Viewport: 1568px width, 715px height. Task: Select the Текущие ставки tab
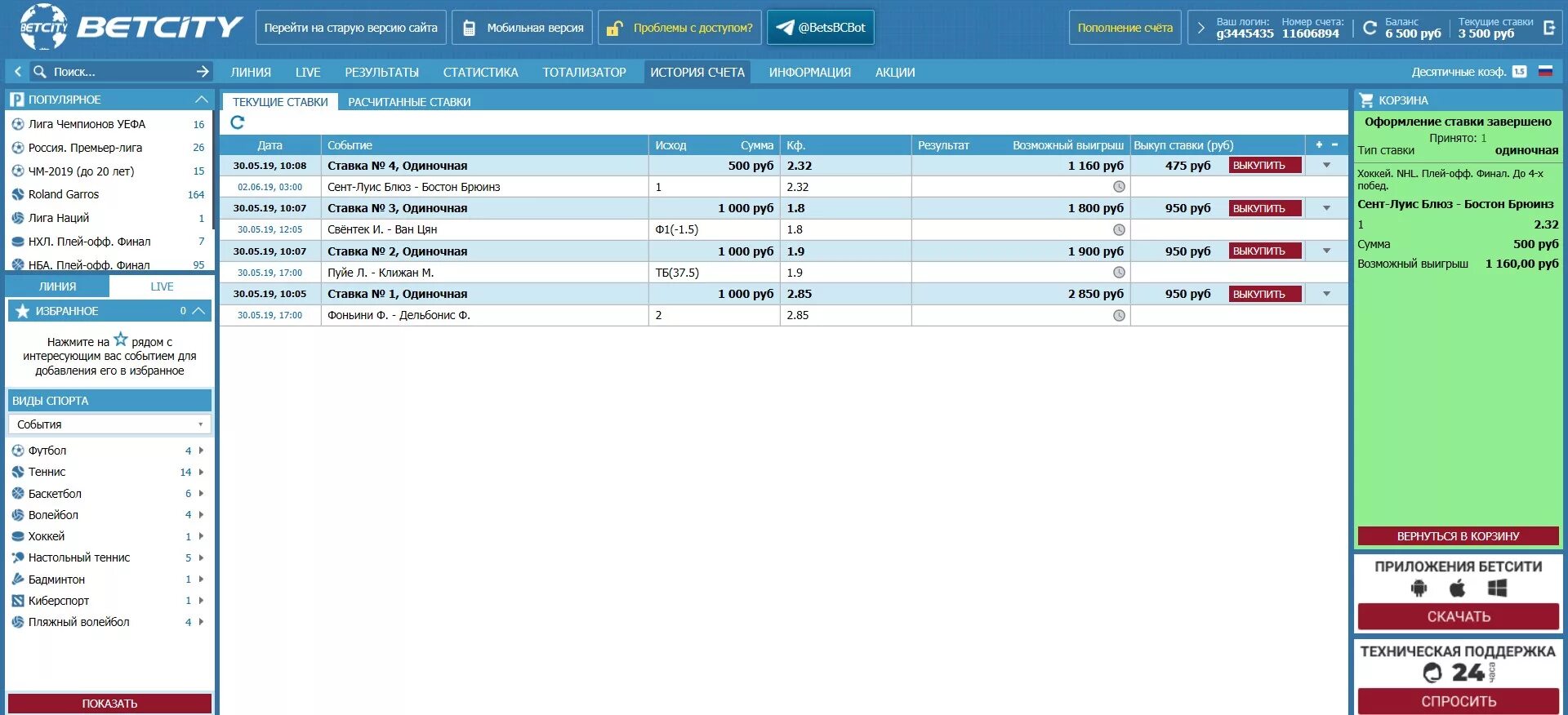[x=280, y=102]
